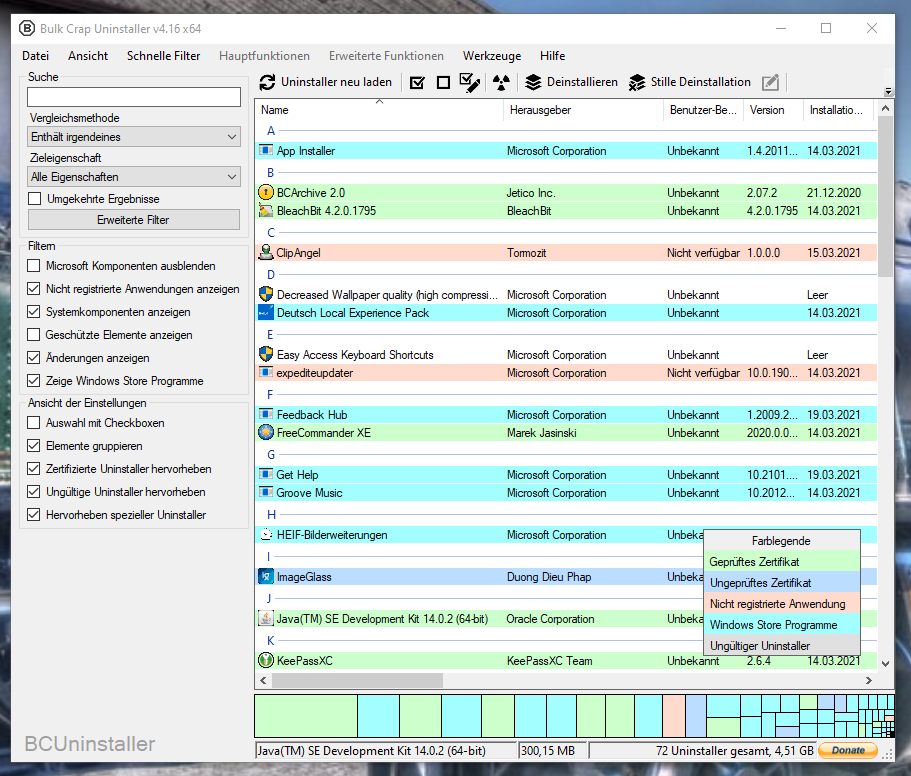The width and height of the screenshot is (911, 776).
Task: Click the ClipAngel app icon
Action: pyautogui.click(x=266, y=253)
